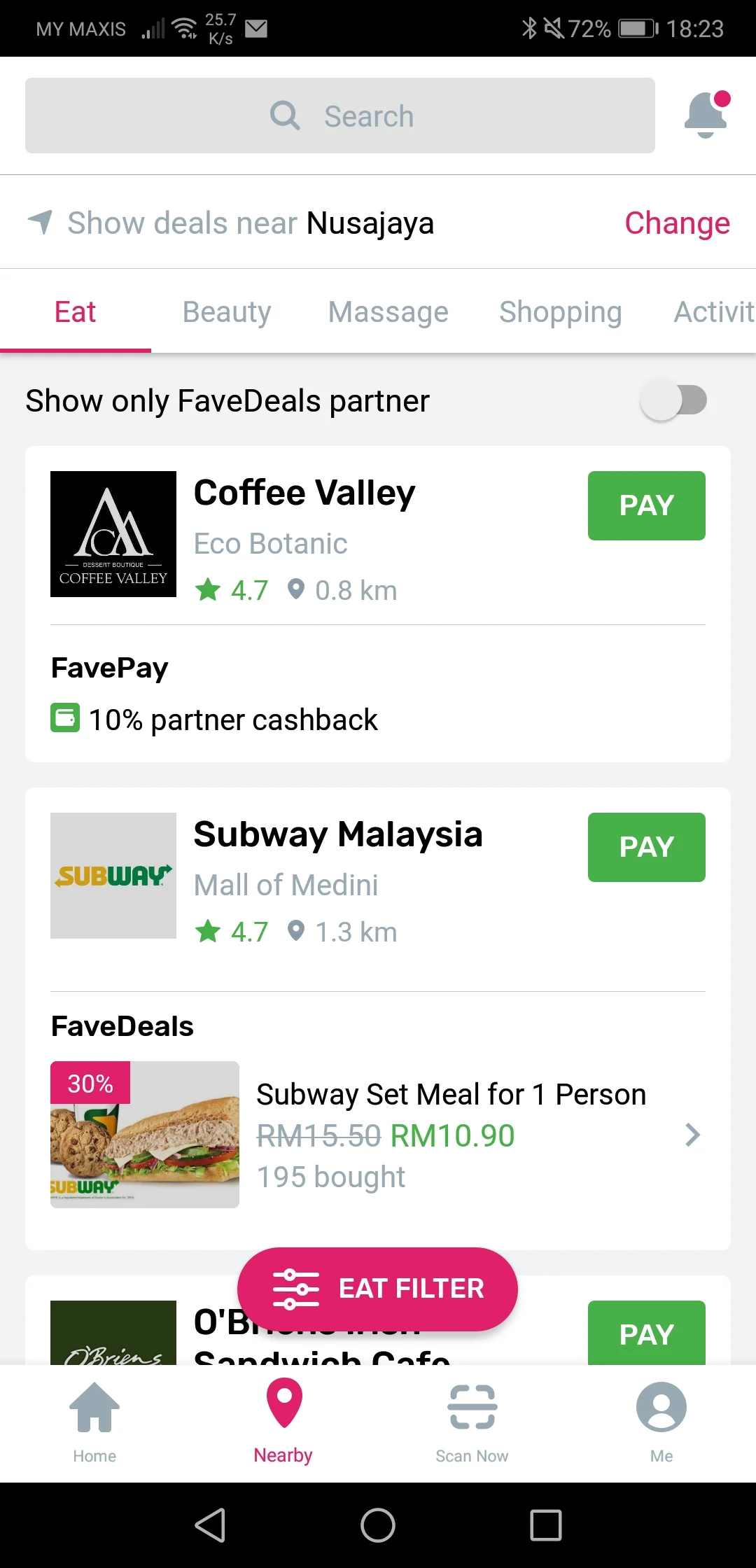Tap the Home icon in bottom bar
Screen dimensions: 756x1568
point(94,1408)
